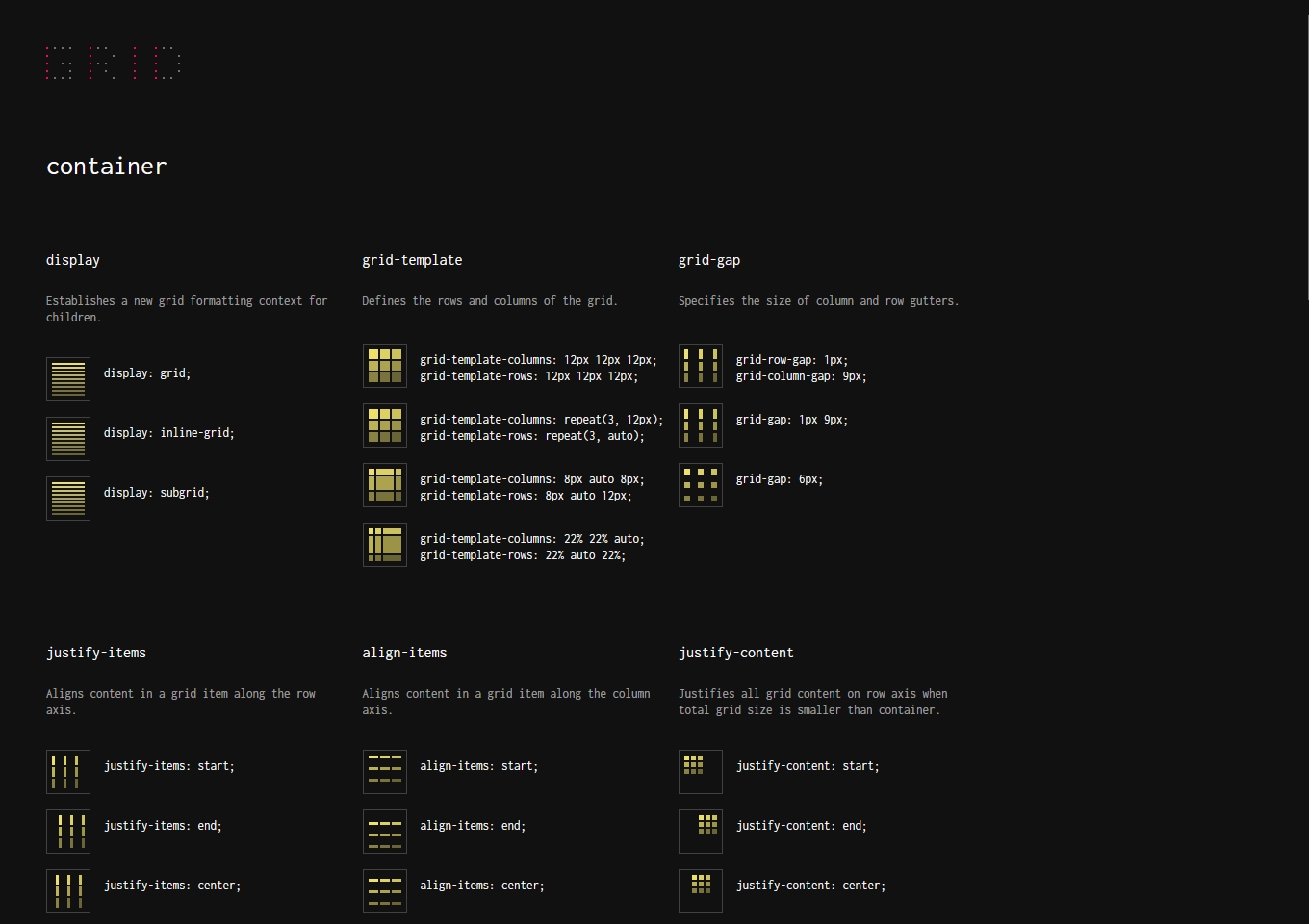
Task: Click the align-items: center icon
Action: coord(385,891)
